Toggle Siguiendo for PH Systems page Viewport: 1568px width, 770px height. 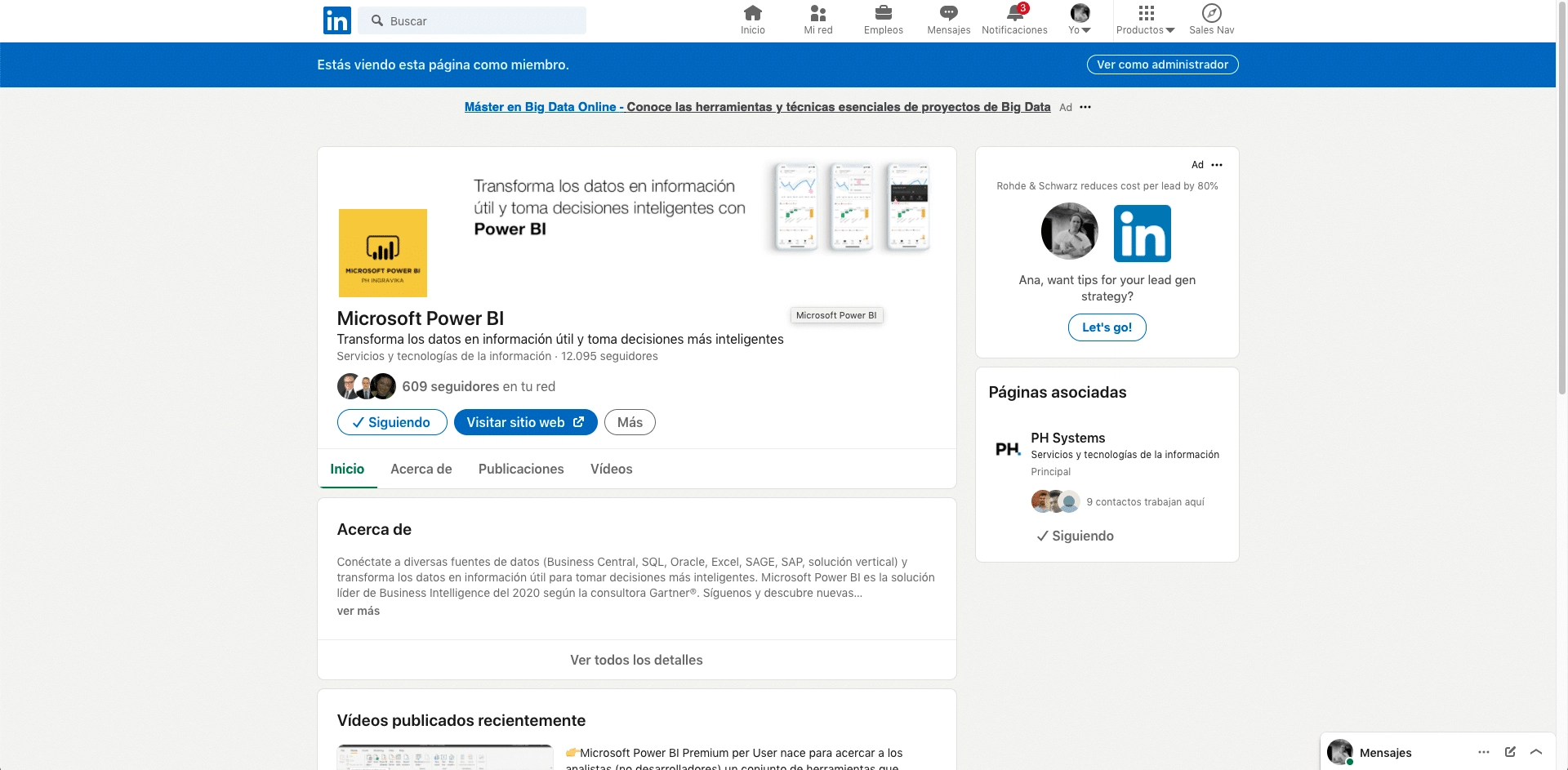[1075, 536]
